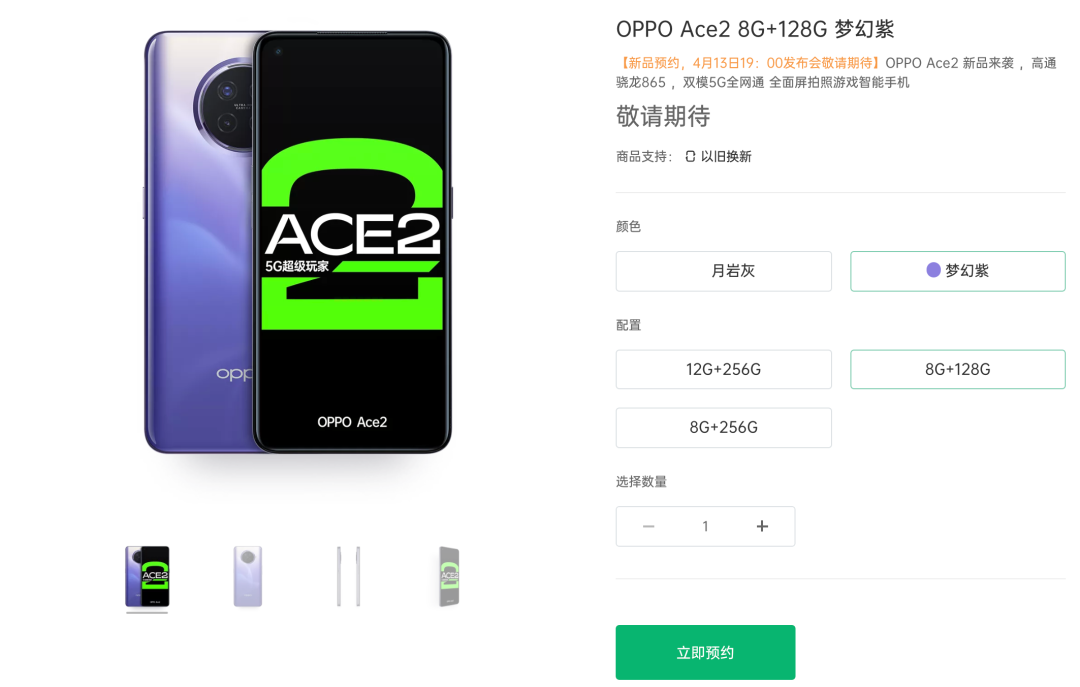Choose the 12G+256G configuration
Screen dimensions: 1080x687
[723, 369]
